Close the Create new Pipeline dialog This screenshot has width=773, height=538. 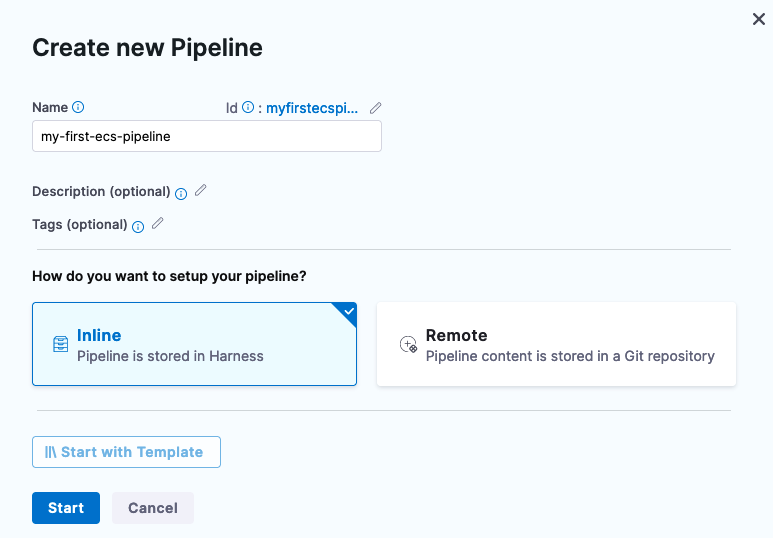click(x=759, y=19)
